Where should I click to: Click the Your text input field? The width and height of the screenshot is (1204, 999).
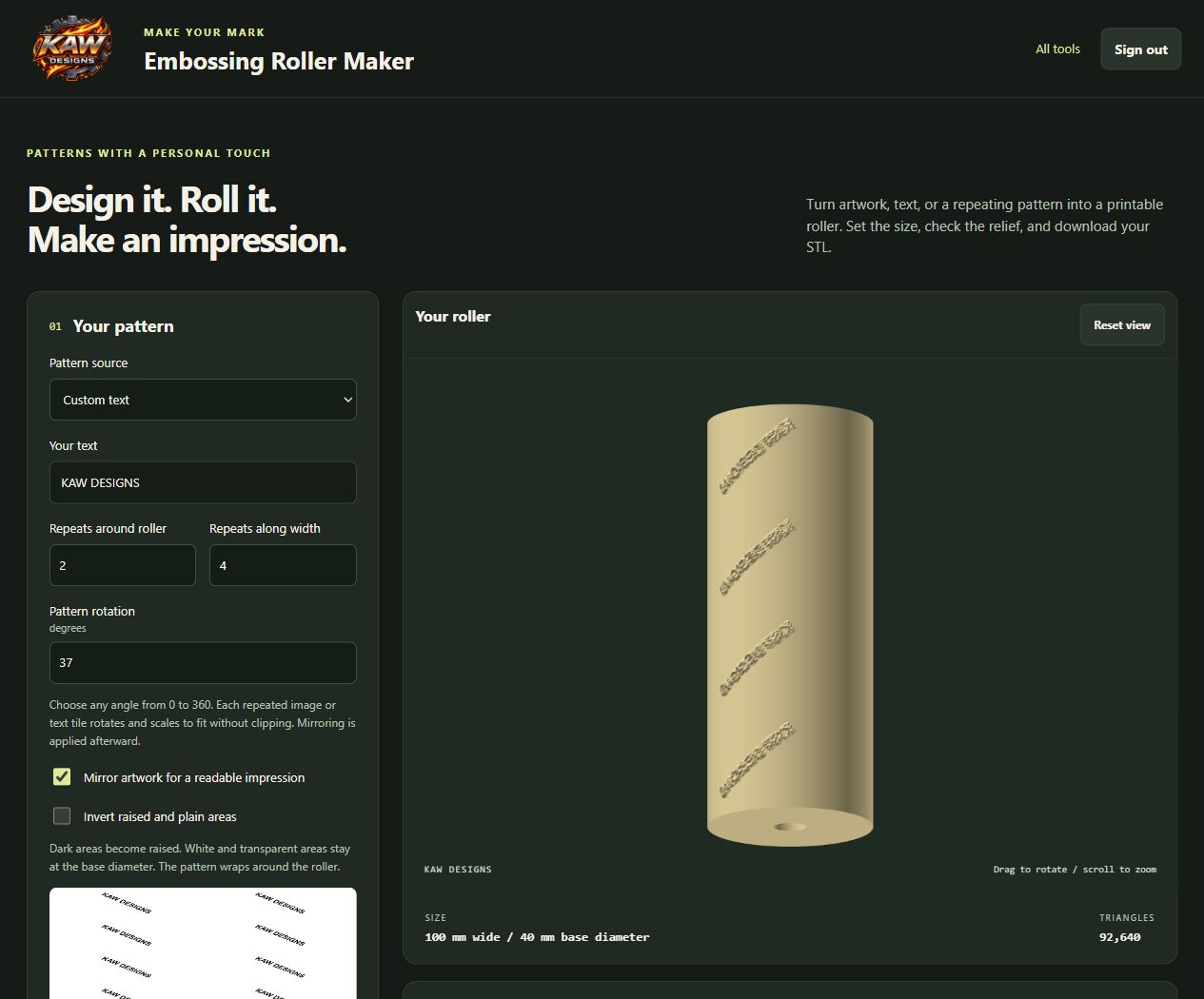pos(203,482)
